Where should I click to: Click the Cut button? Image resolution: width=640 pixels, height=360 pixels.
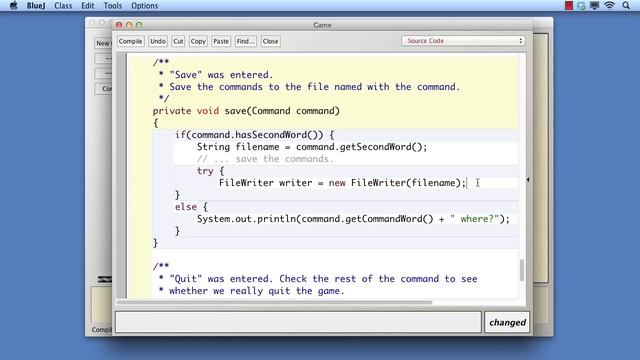178,41
